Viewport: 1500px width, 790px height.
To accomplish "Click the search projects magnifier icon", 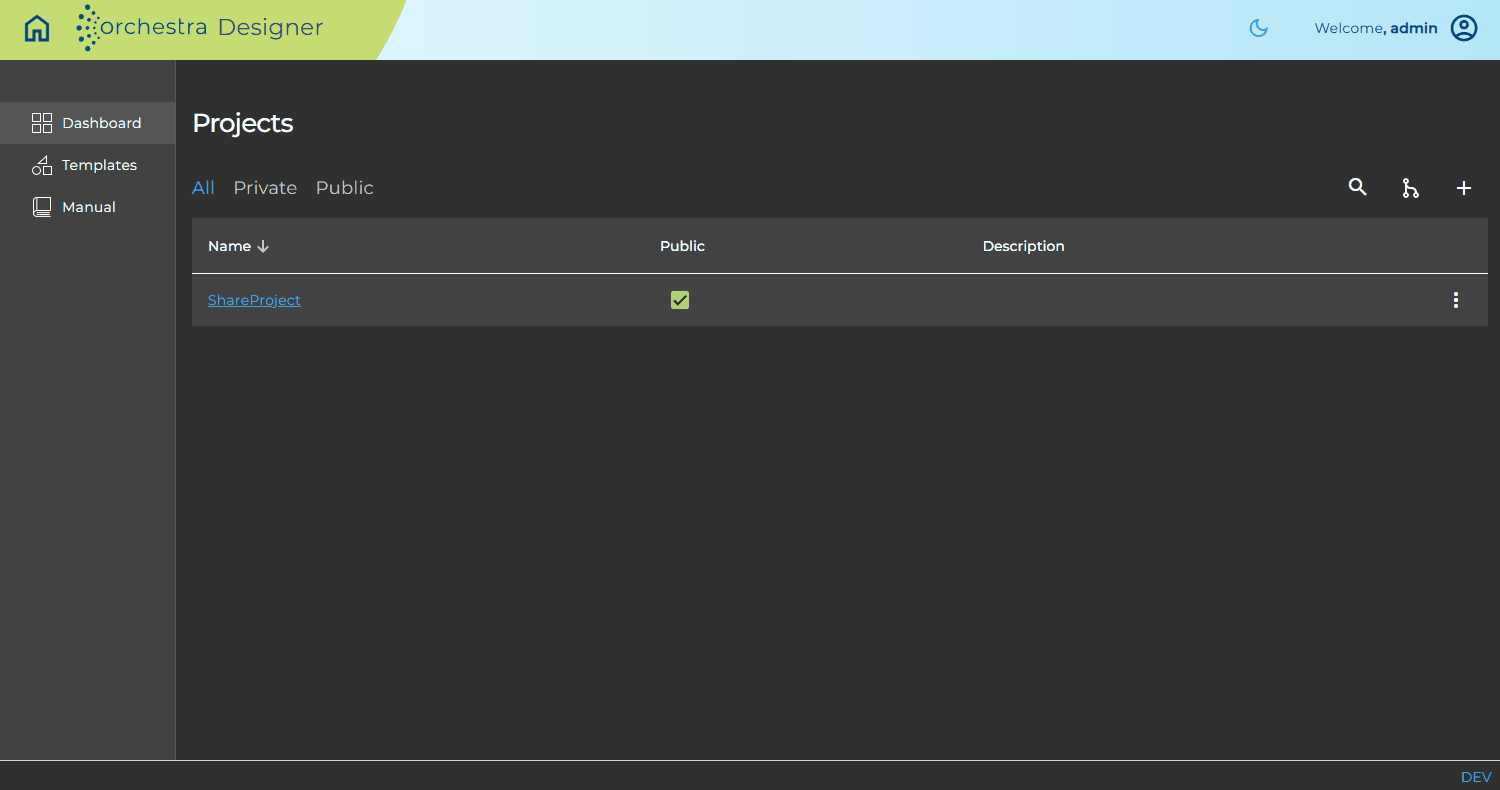I will coord(1357,187).
